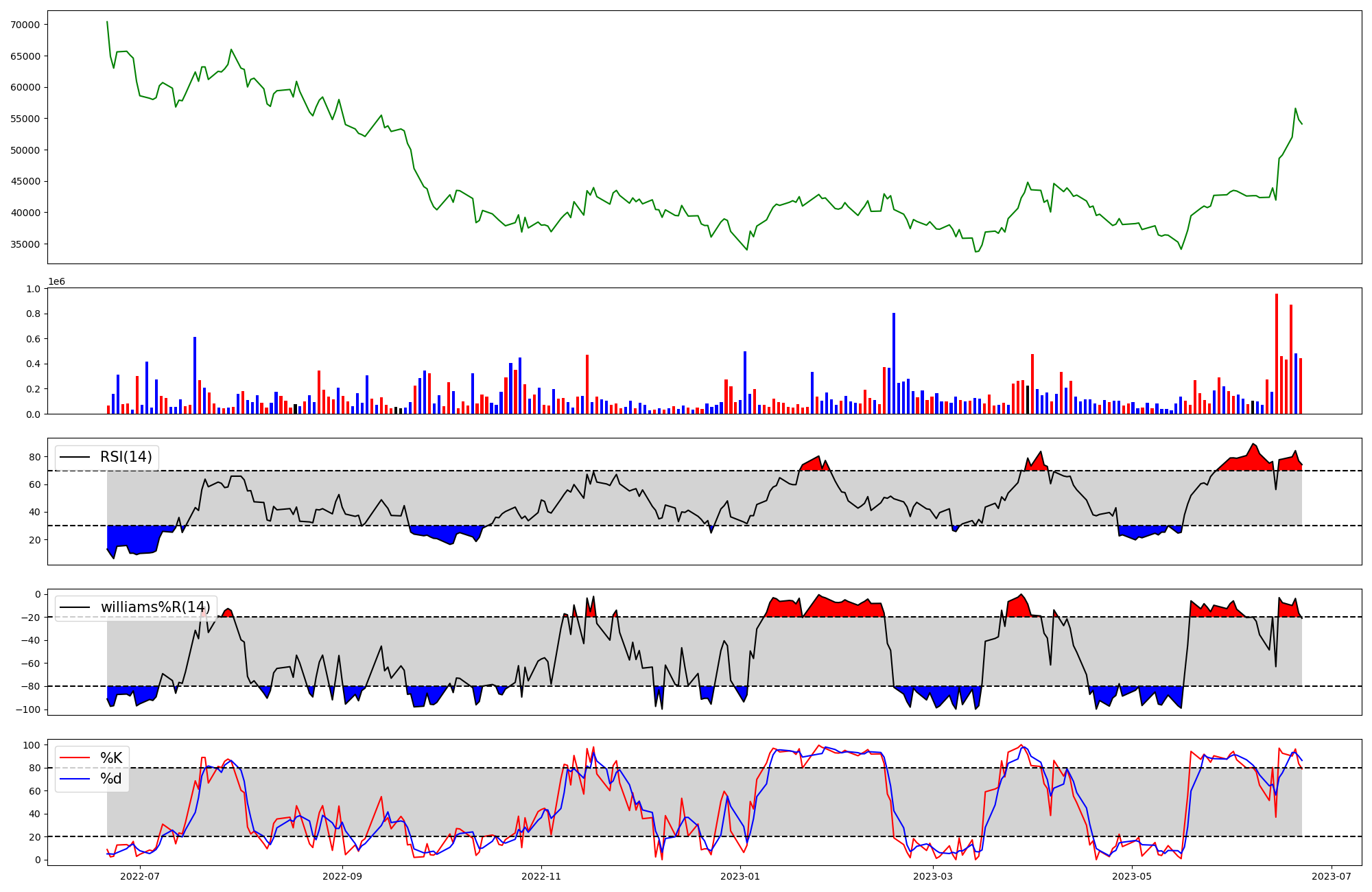1372x892 pixels.
Task: Click the 2023-03 x-axis date label
Action: tap(933, 876)
